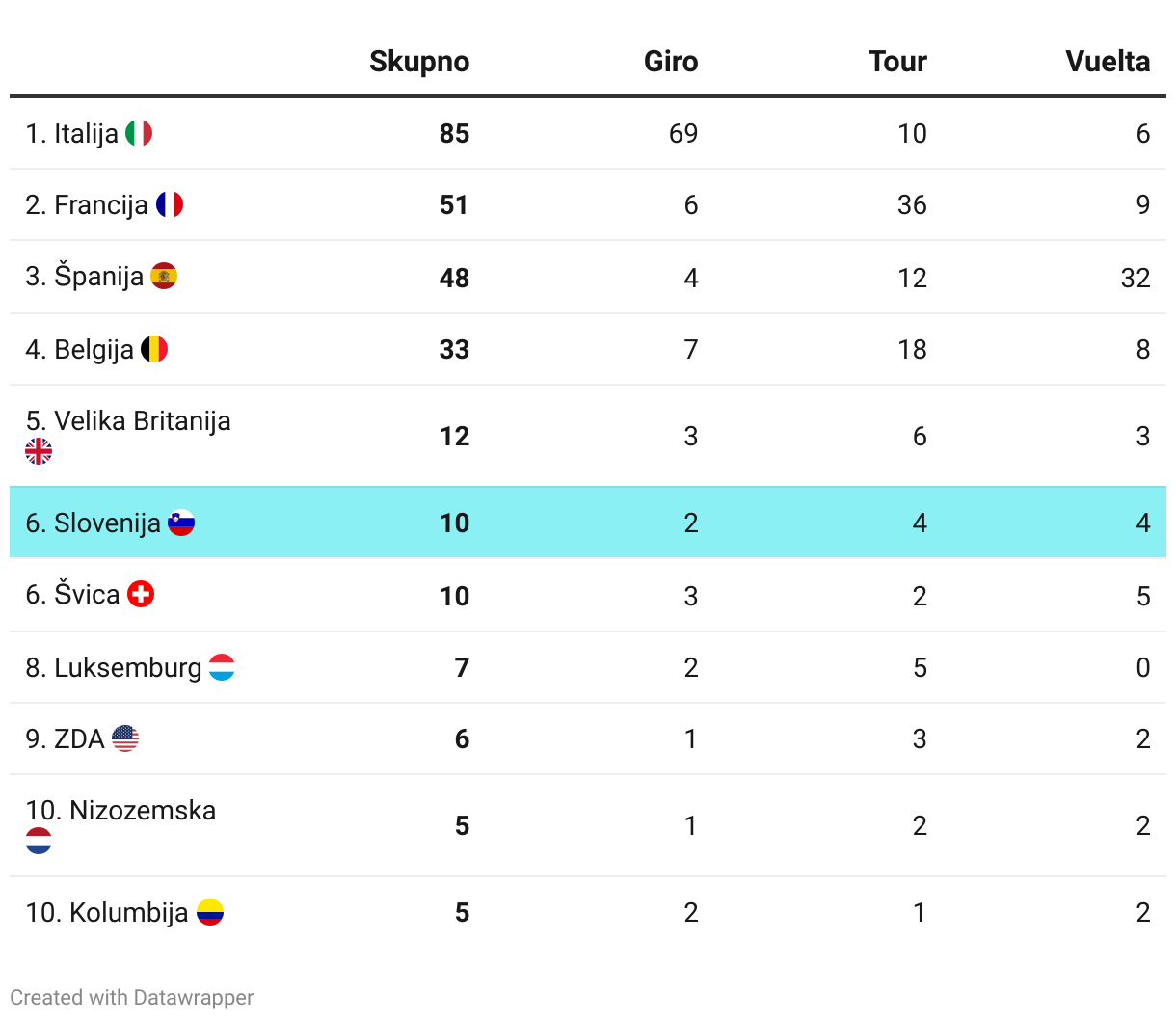Screen dimensions: 1176x1020
Task: Click the Slovenian flag icon
Action: (x=181, y=523)
